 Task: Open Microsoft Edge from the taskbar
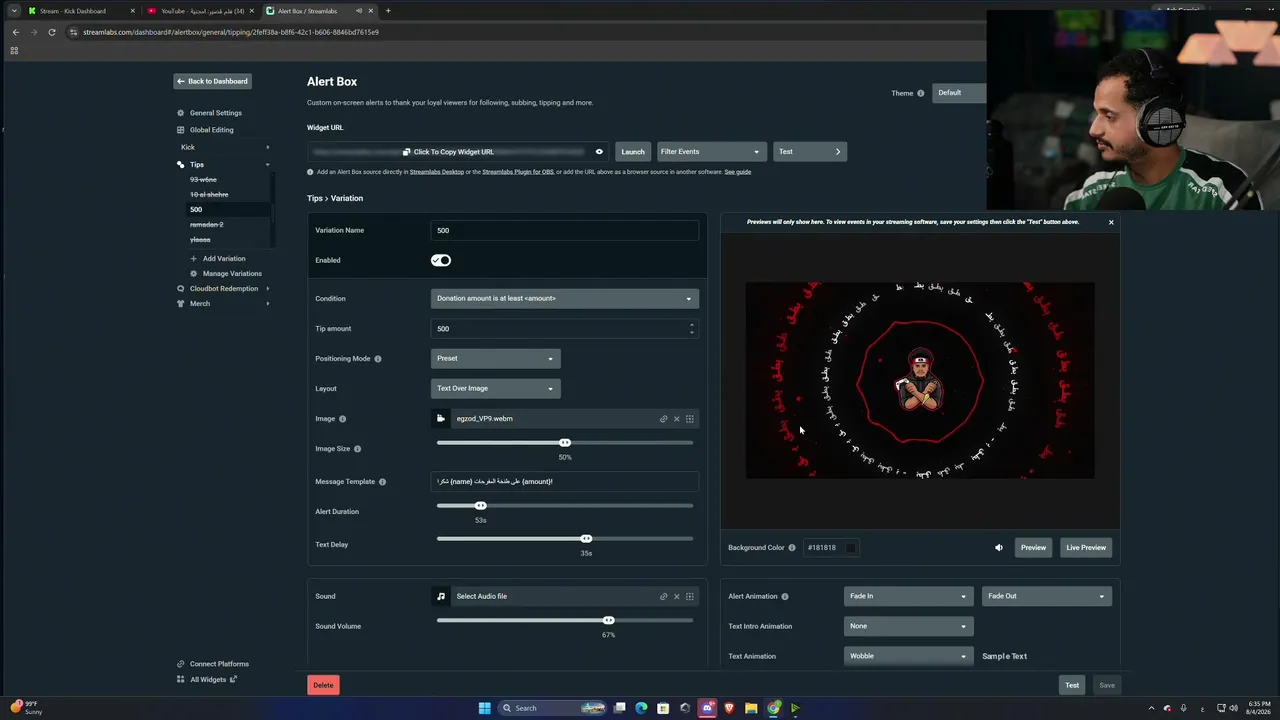641,708
